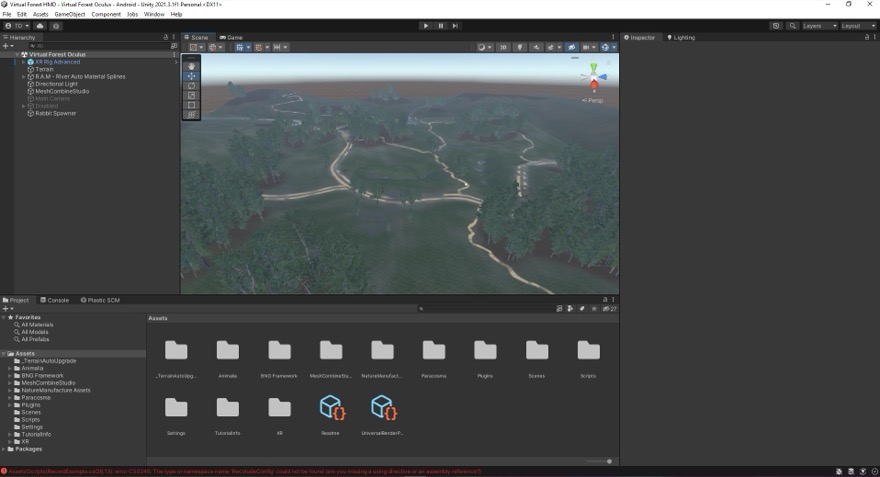880x477 pixels.
Task: Lock the Hierarchy panel
Action: pyautogui.click(x=166, y=37)
